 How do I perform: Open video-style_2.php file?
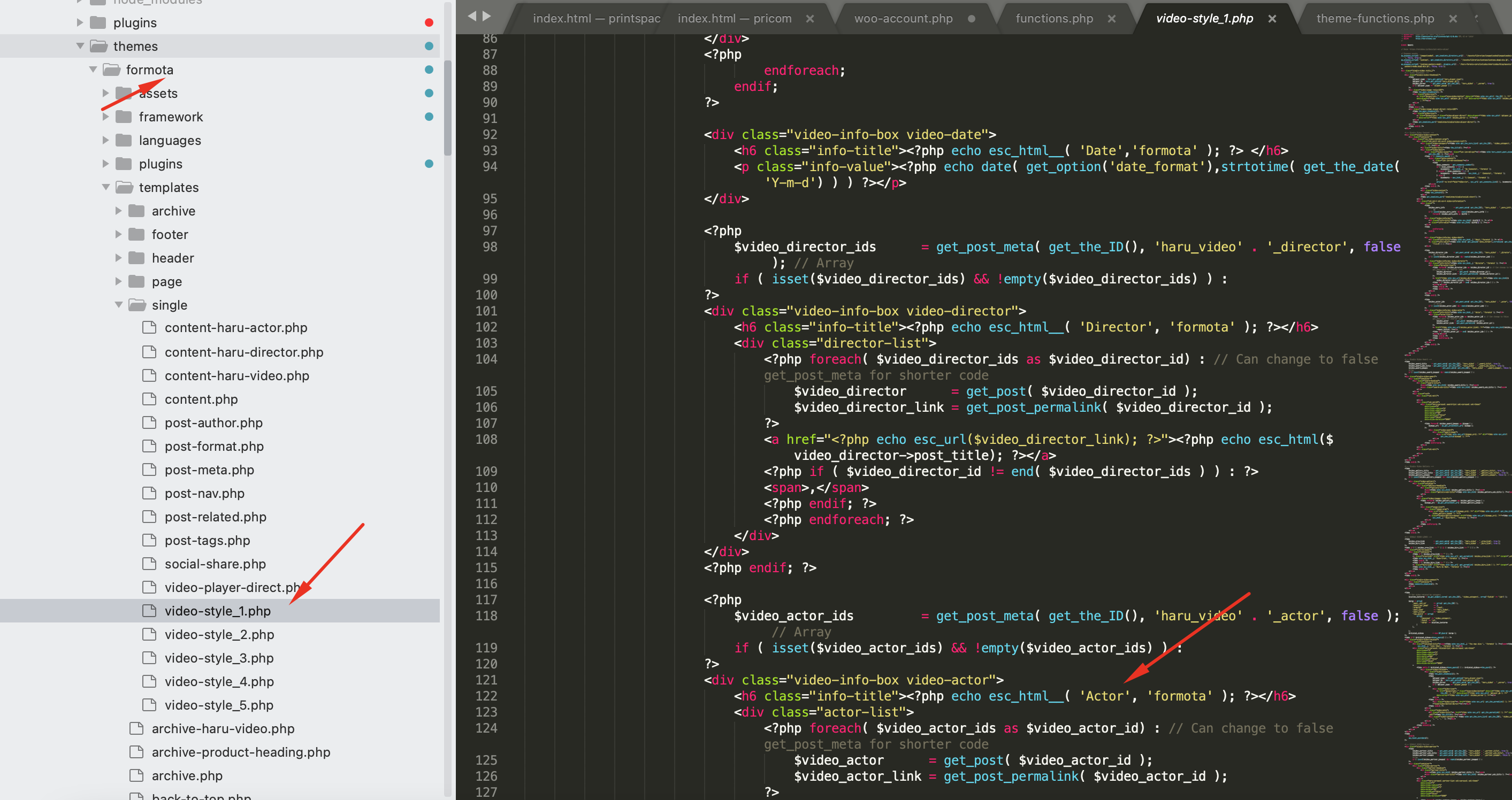219,635
